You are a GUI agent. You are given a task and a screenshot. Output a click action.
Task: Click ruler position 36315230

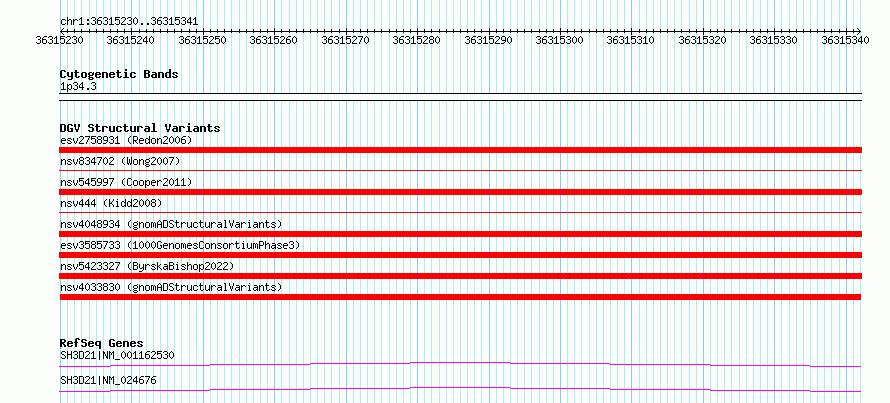click(59, 40)
